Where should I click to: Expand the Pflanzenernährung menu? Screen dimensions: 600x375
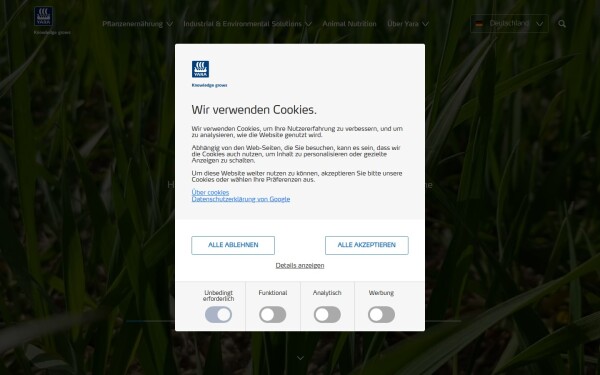pos(137,24)
